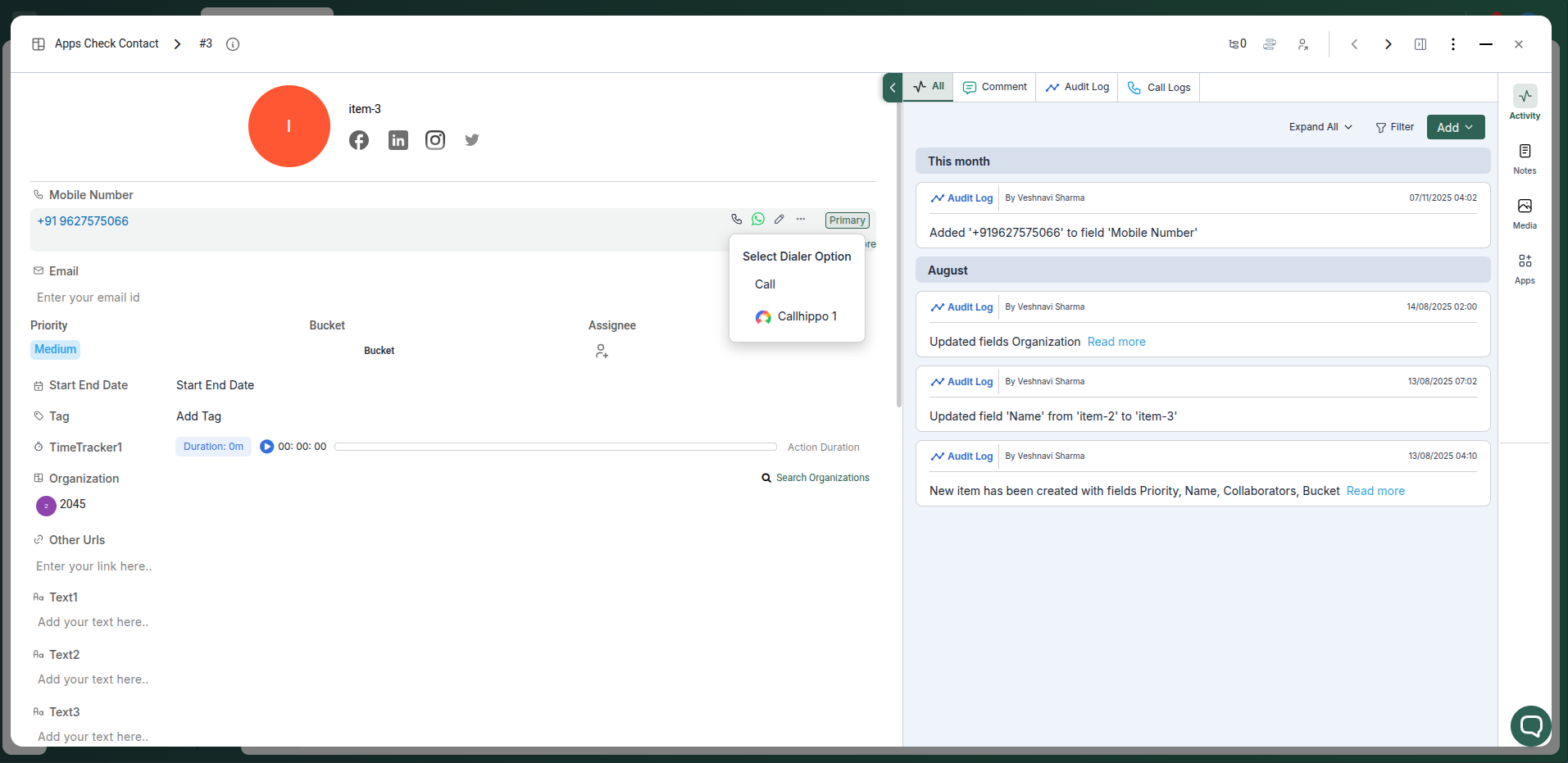Open the Medium priority selector
The image size is (1568, 763).
coord(55,349)
